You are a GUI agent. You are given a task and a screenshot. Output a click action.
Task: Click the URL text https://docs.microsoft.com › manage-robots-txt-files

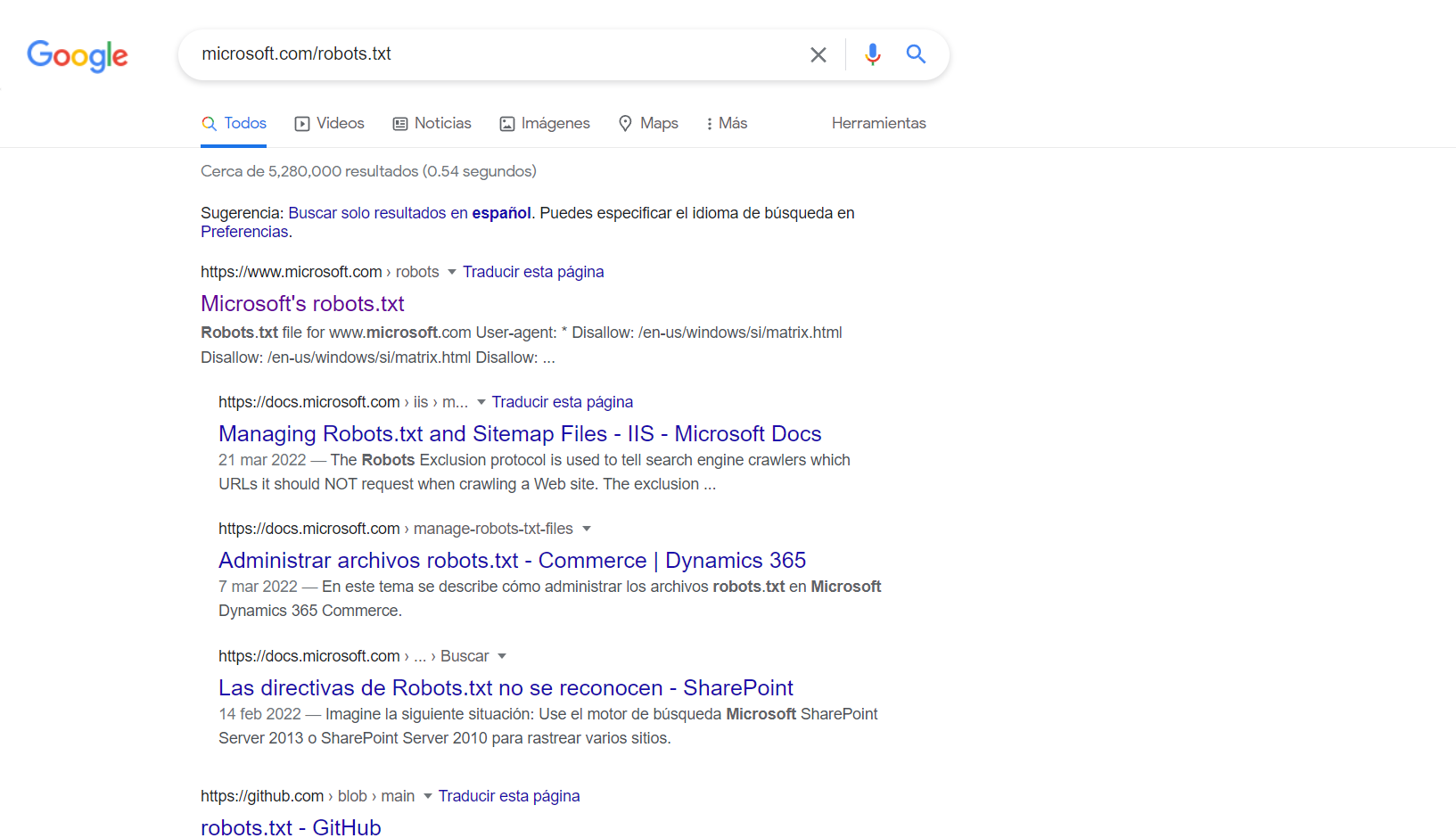coord(396,529)
